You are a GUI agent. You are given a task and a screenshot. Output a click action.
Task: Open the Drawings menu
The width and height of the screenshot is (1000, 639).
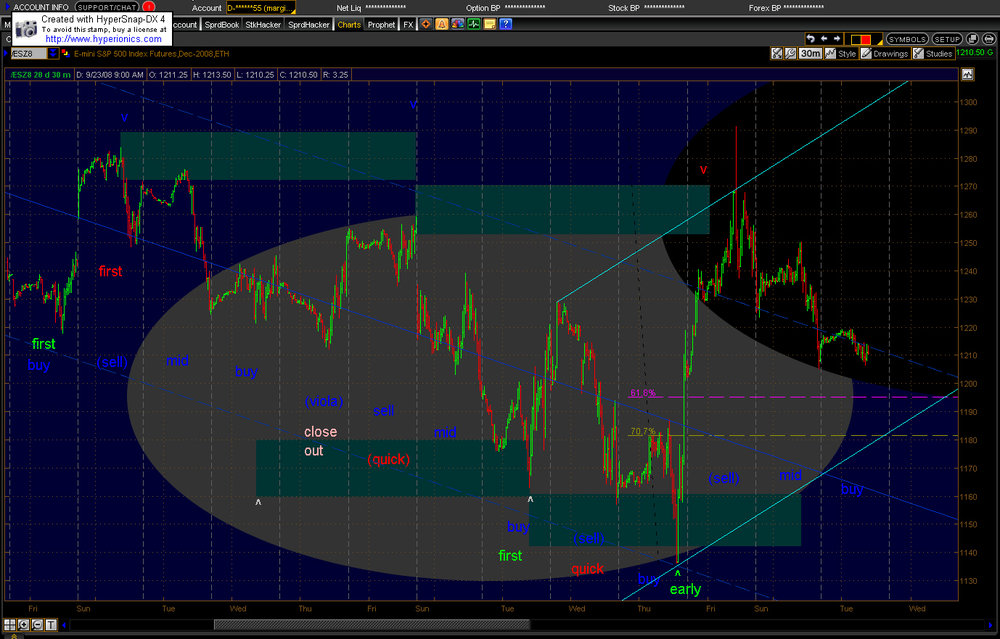click(x=885, y=54)
